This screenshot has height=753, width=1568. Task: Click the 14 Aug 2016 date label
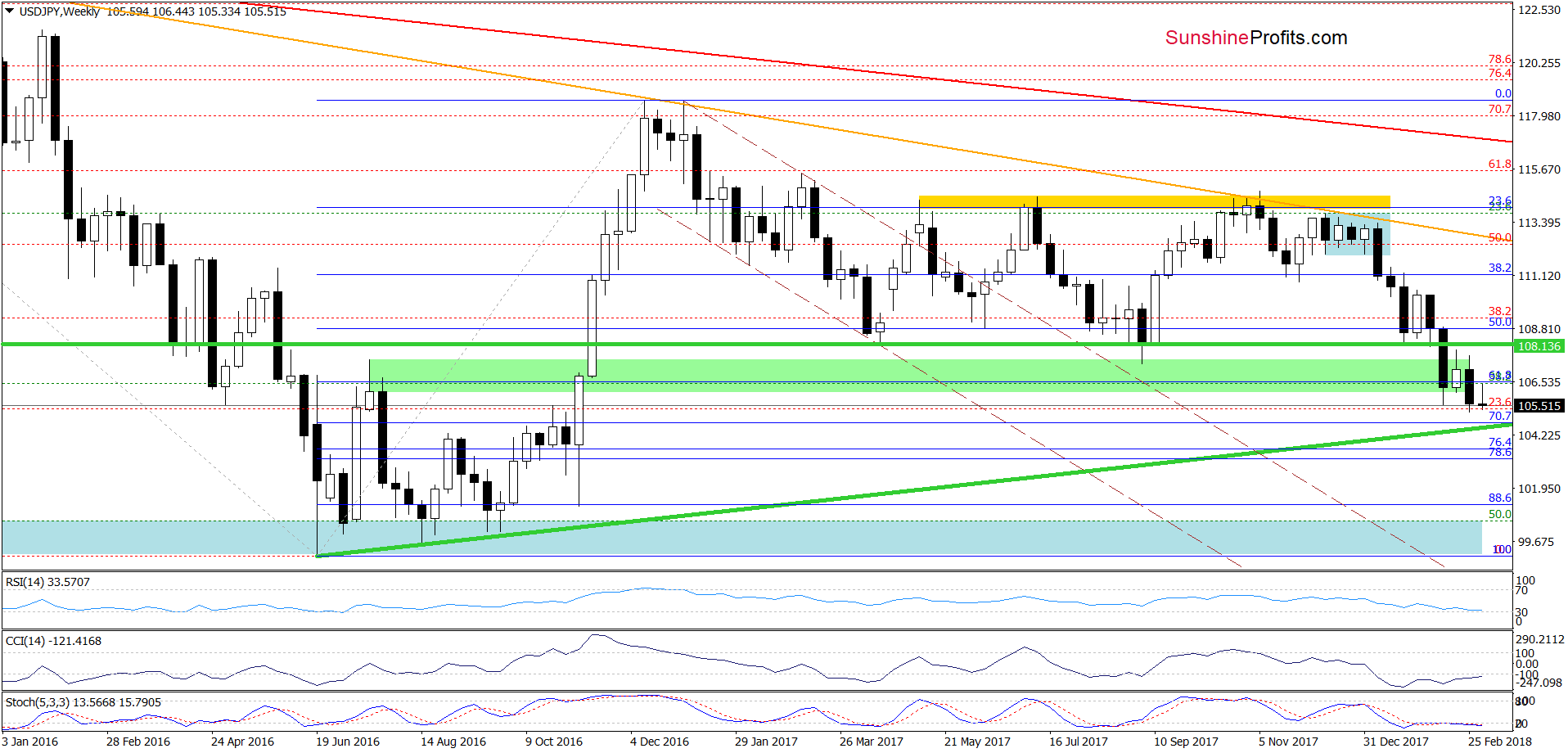point(453,742)
